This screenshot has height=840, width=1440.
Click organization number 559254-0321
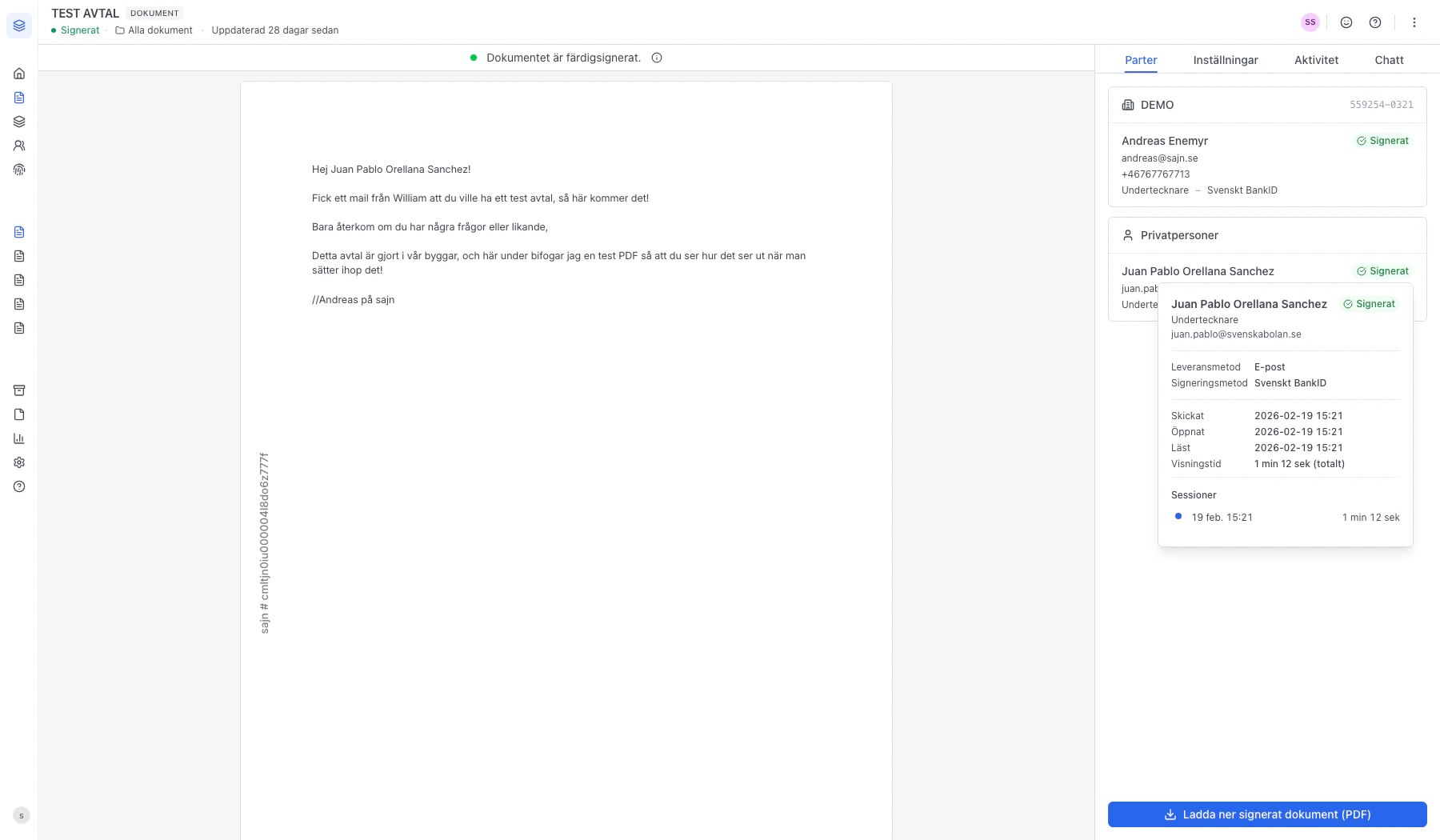click(x=1382, y=105)
